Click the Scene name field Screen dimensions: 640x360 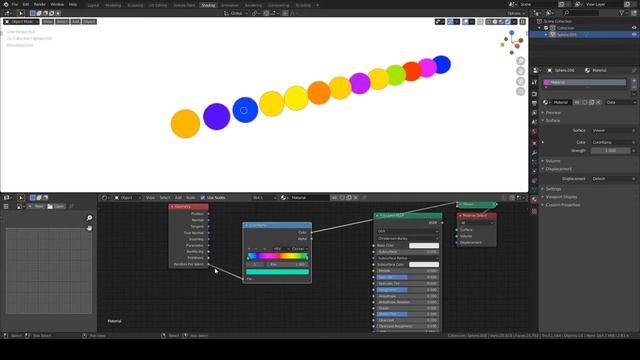tap(539, 4)
